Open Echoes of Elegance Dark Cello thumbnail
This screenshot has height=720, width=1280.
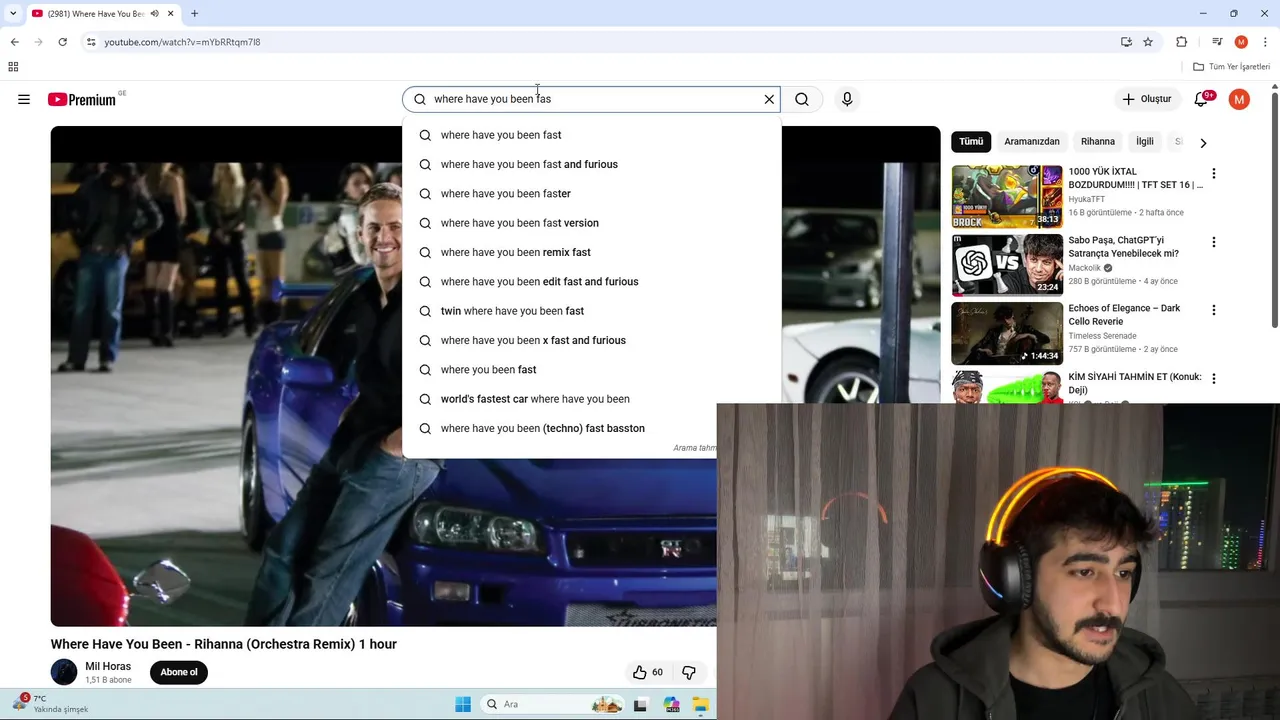(1007, 333)
